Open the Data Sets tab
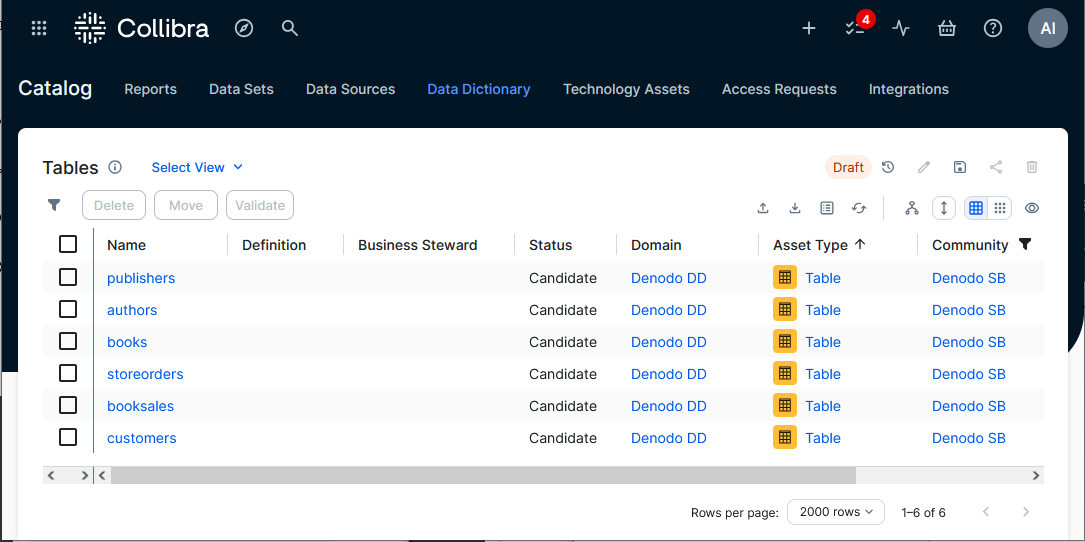 point(241,89)
